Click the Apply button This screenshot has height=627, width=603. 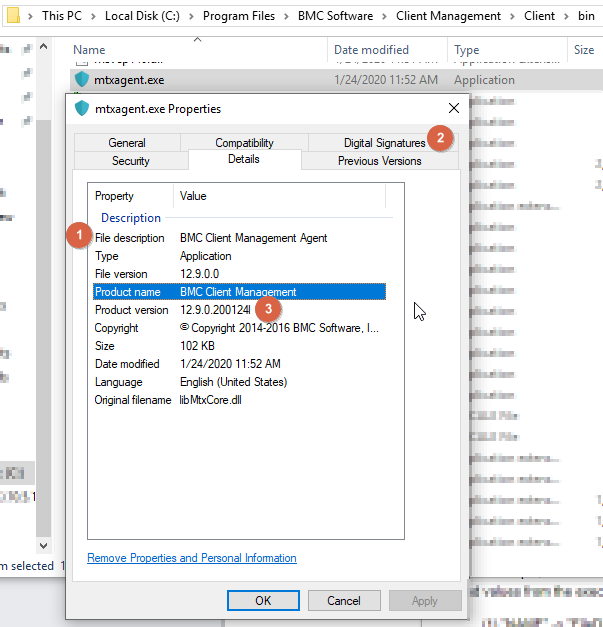(425, 601)
